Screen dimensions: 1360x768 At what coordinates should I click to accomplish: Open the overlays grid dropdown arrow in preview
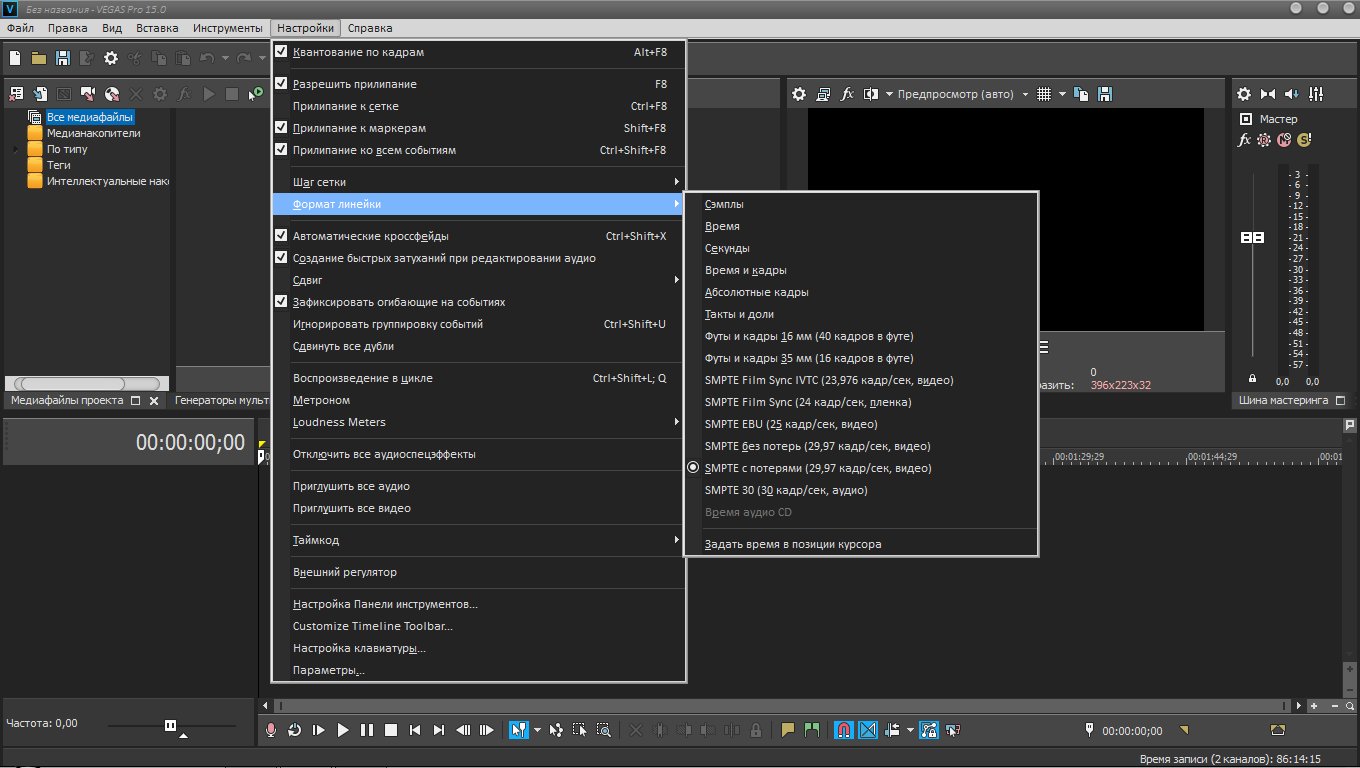click(x=1062, y=94)
